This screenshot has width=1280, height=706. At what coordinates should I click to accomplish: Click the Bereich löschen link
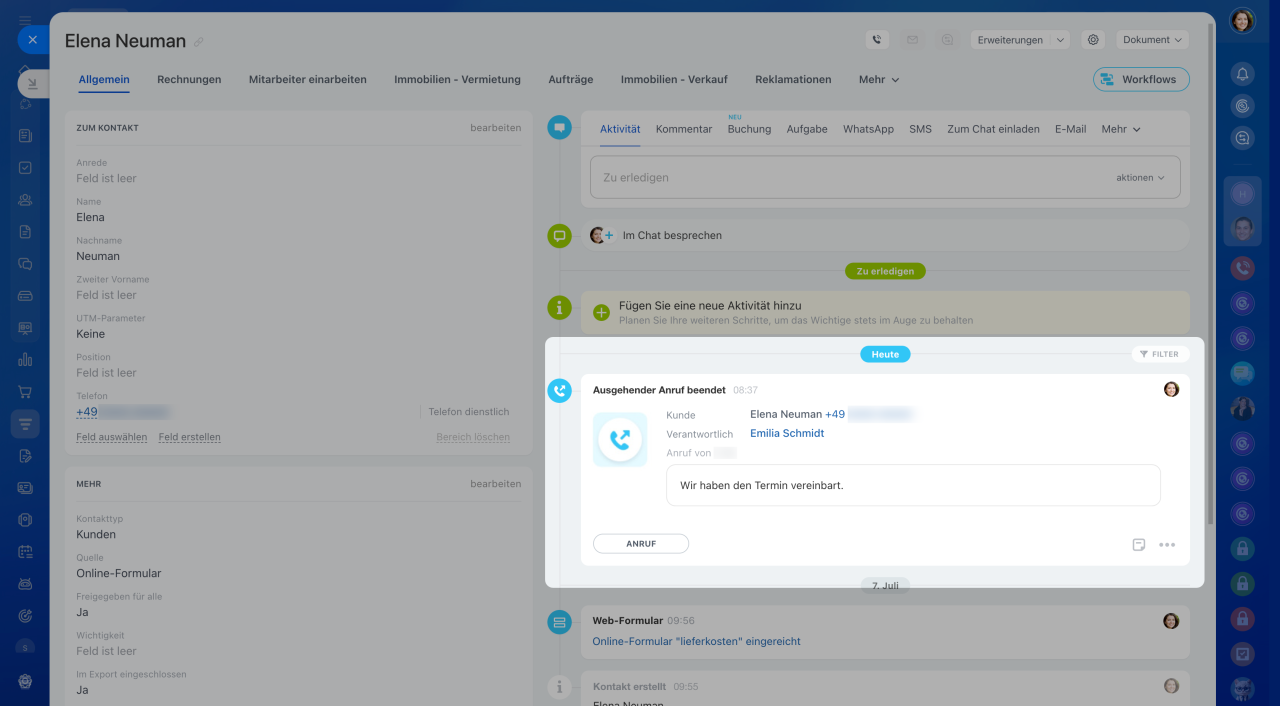click(x=473, y=437)
